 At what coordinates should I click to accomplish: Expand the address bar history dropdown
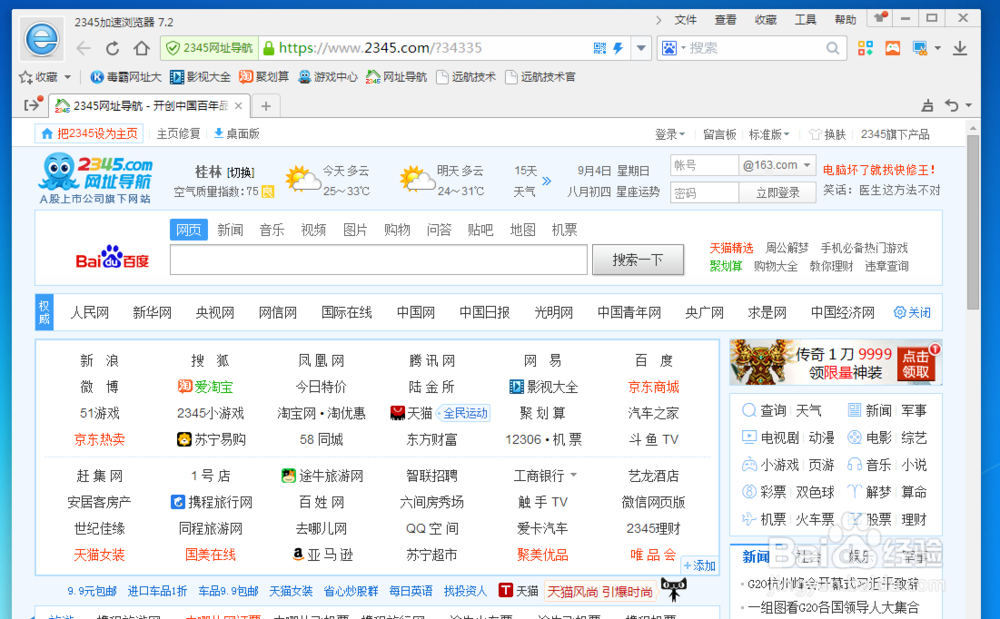(641, 48)
